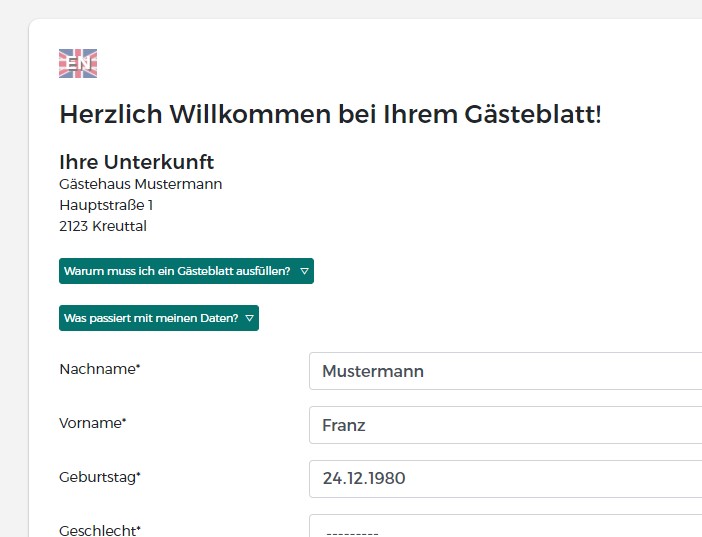Expand 'Was passiert mit meinen Daten?' section

[x=159, y=318]
